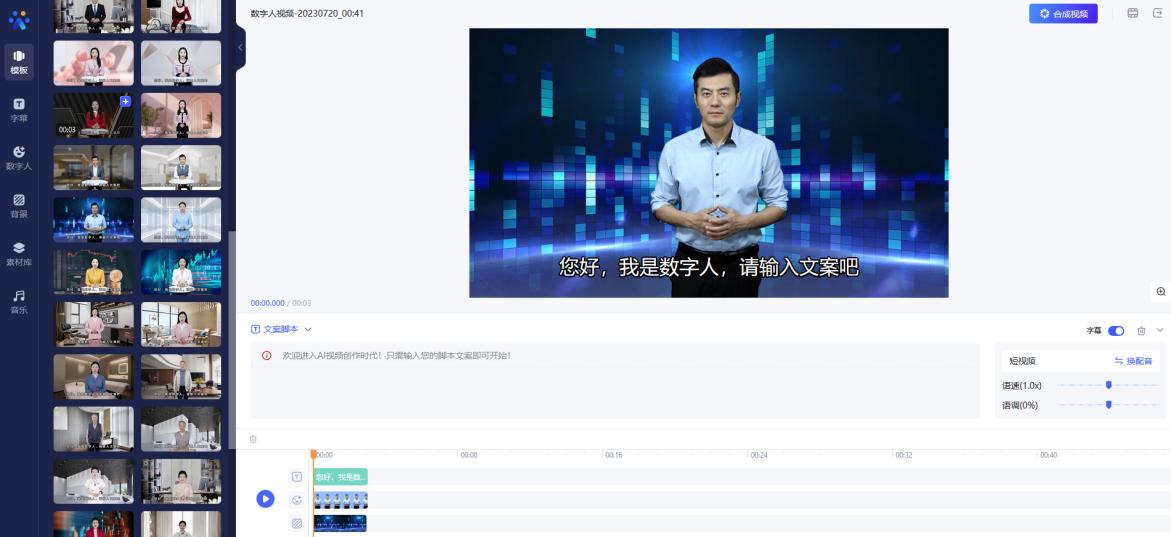Click the template panel vertical scrollbar
The width and height of the screenshot is (1171, 537).
232,340
